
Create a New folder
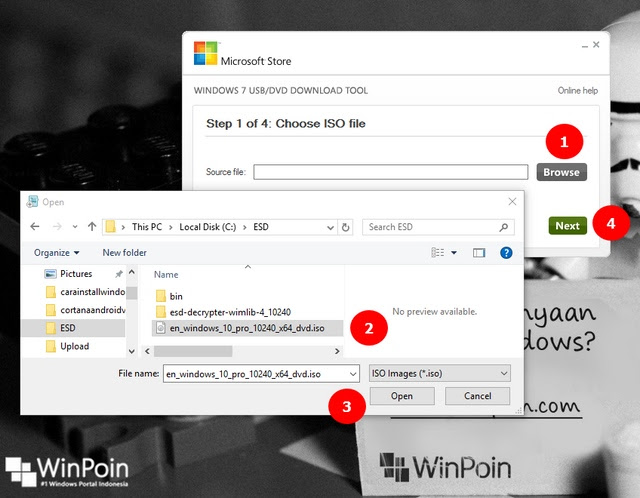pyautogui.click(x=124, y=253)
